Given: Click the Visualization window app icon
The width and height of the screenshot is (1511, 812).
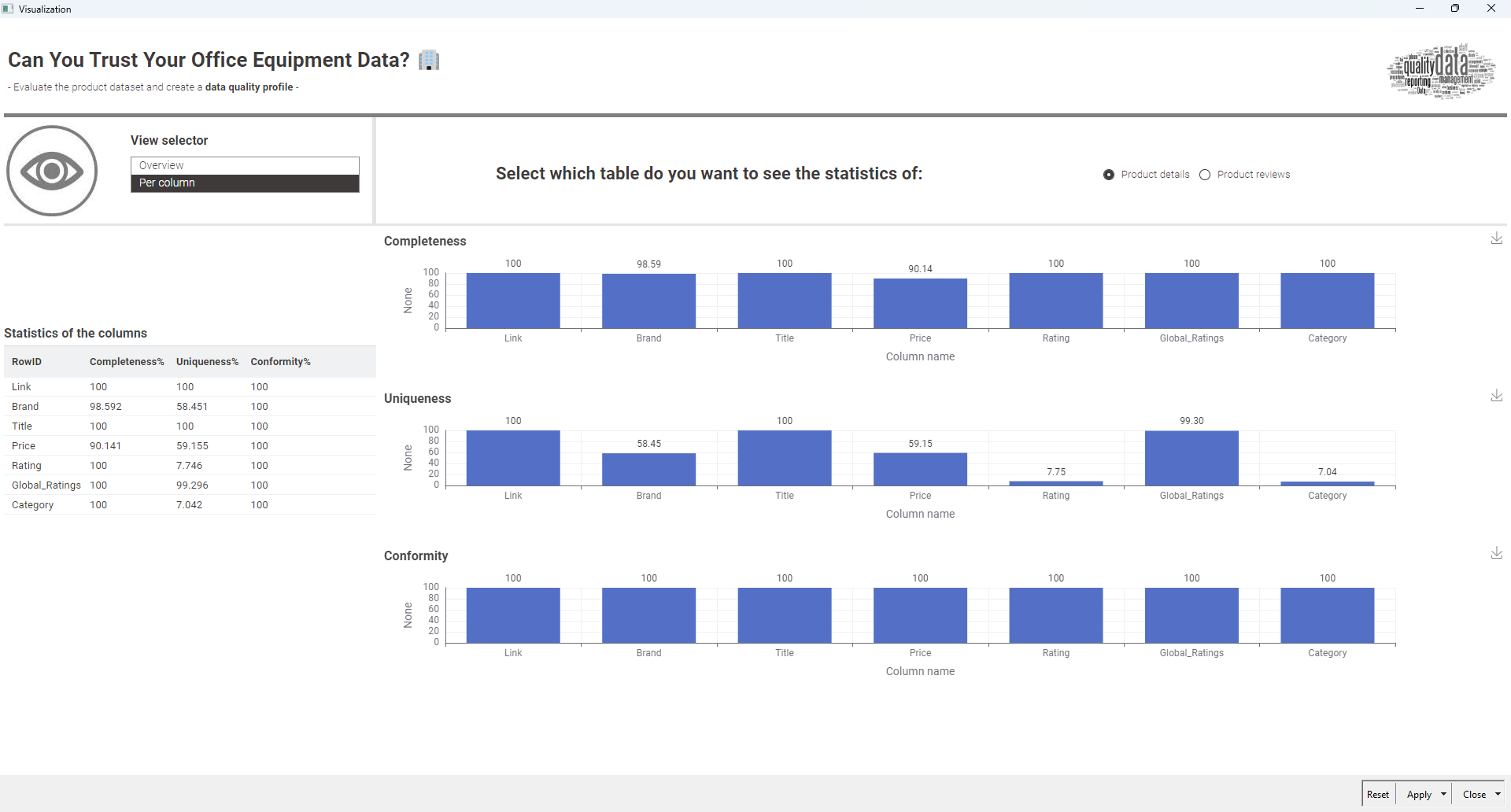Looking at the screenshot, I should [x=8, y=9].
